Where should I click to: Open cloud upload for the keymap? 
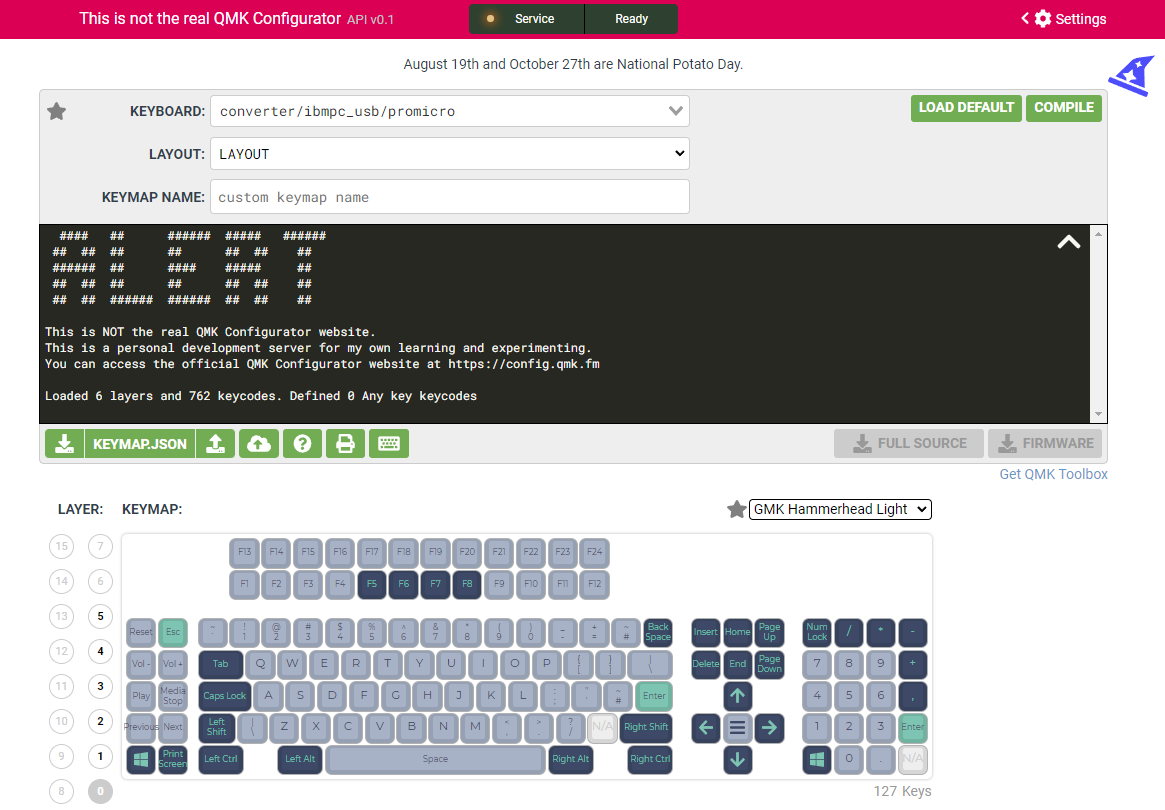259,443
